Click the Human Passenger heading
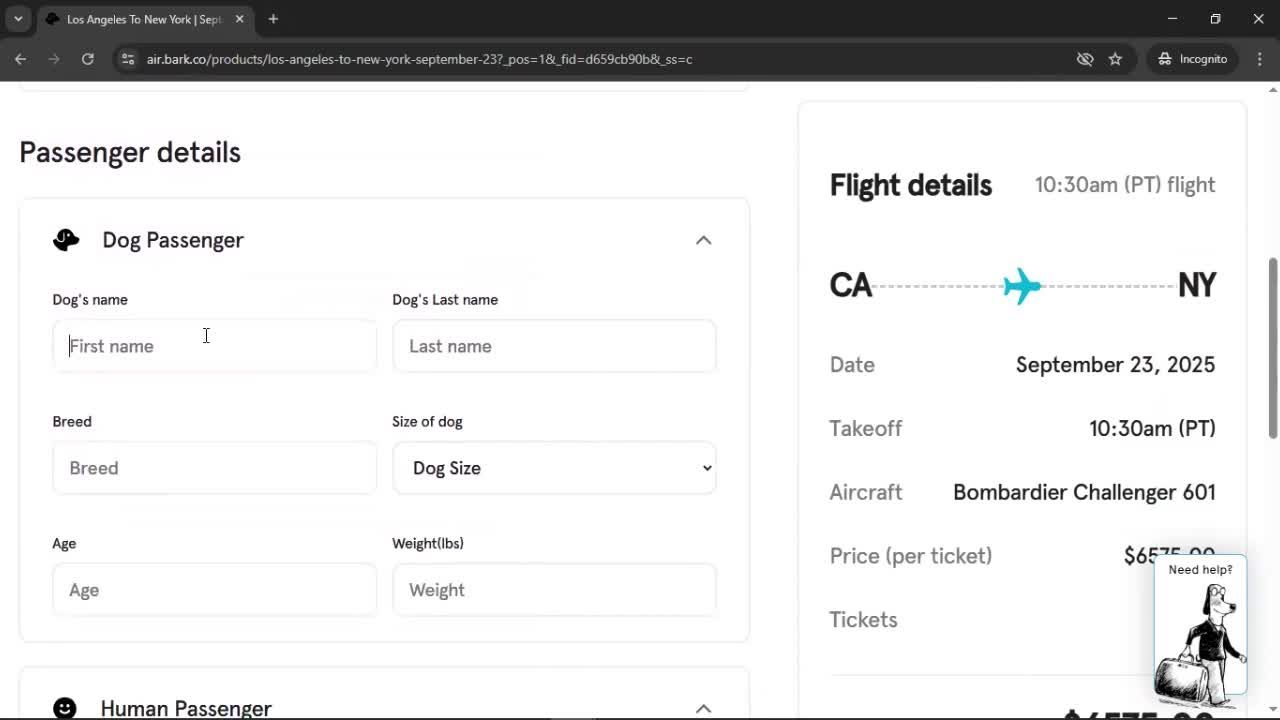The image size is (1280, 720). tap(186, 708)
